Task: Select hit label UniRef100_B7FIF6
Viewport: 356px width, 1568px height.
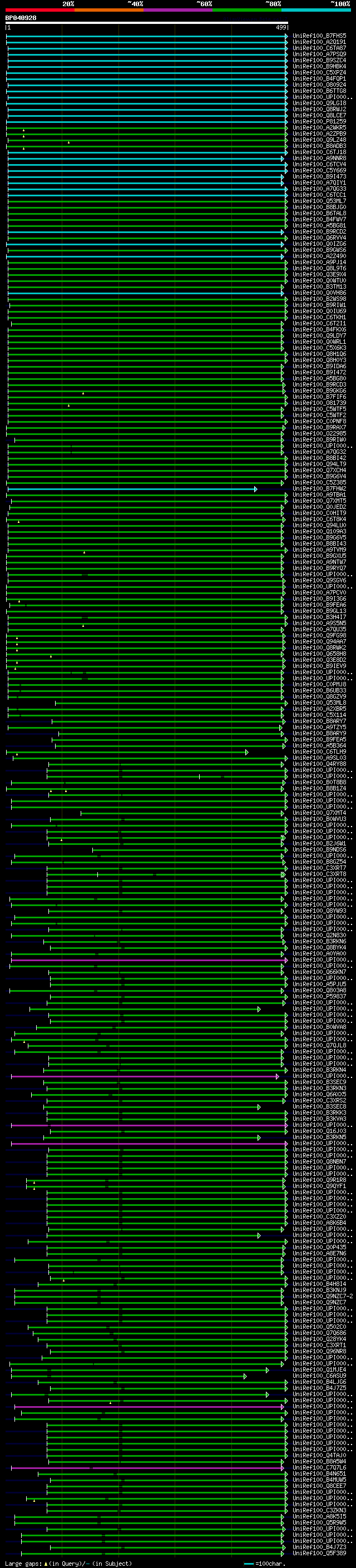Action: [319, 397]
